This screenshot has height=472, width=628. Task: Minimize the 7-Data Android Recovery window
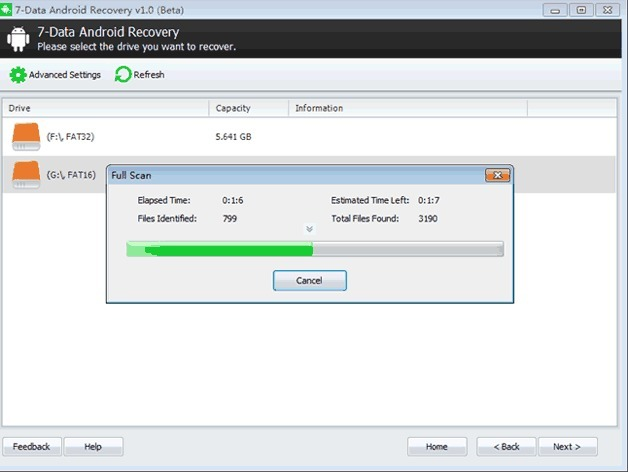(555, 10)
